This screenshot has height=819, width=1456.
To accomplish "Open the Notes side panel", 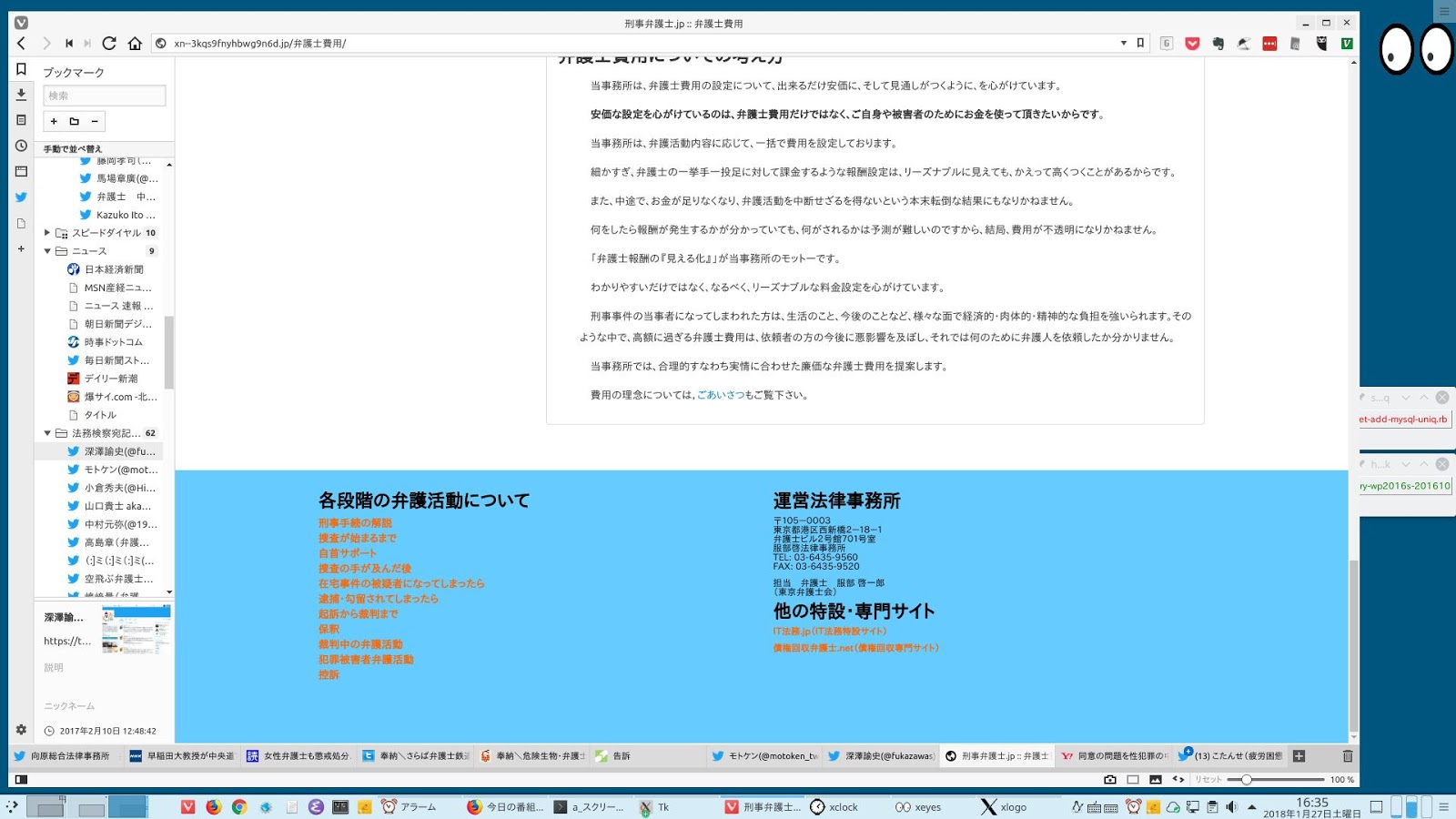I will [x=21, y=119].
